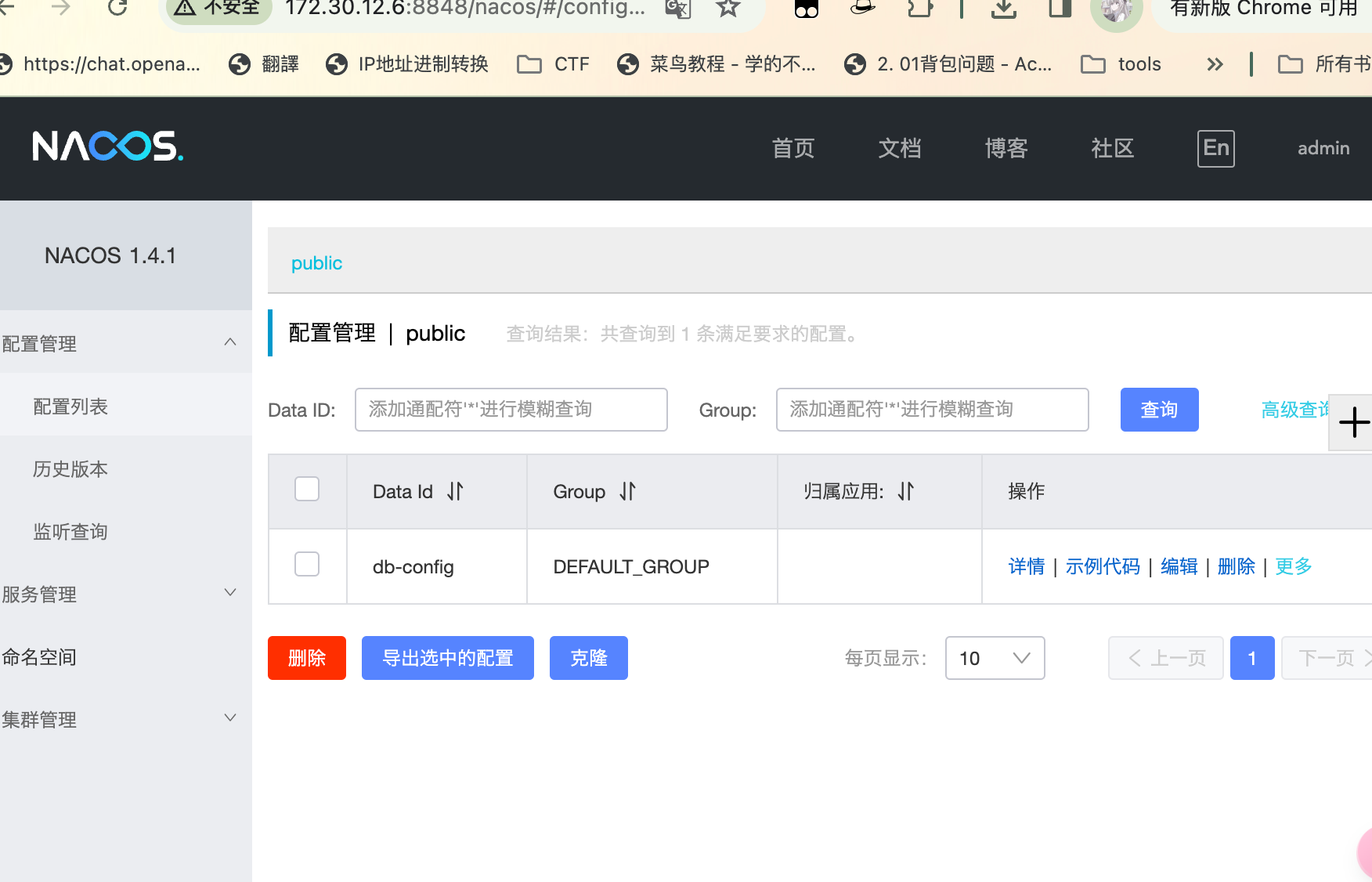
Task: Open the chat.opena... bookmark
Action: click(x=100, y=64)
